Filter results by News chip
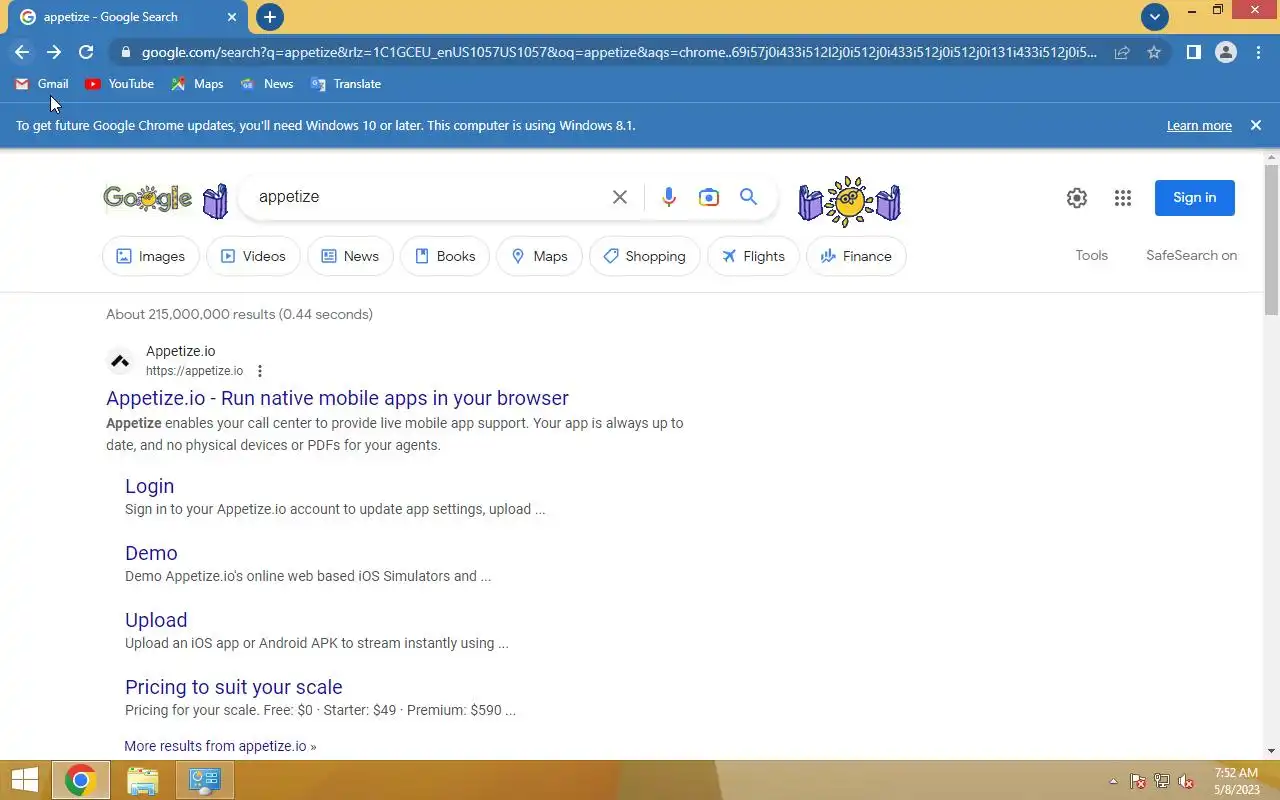The image size is (1280, 800). coord(350,256)
